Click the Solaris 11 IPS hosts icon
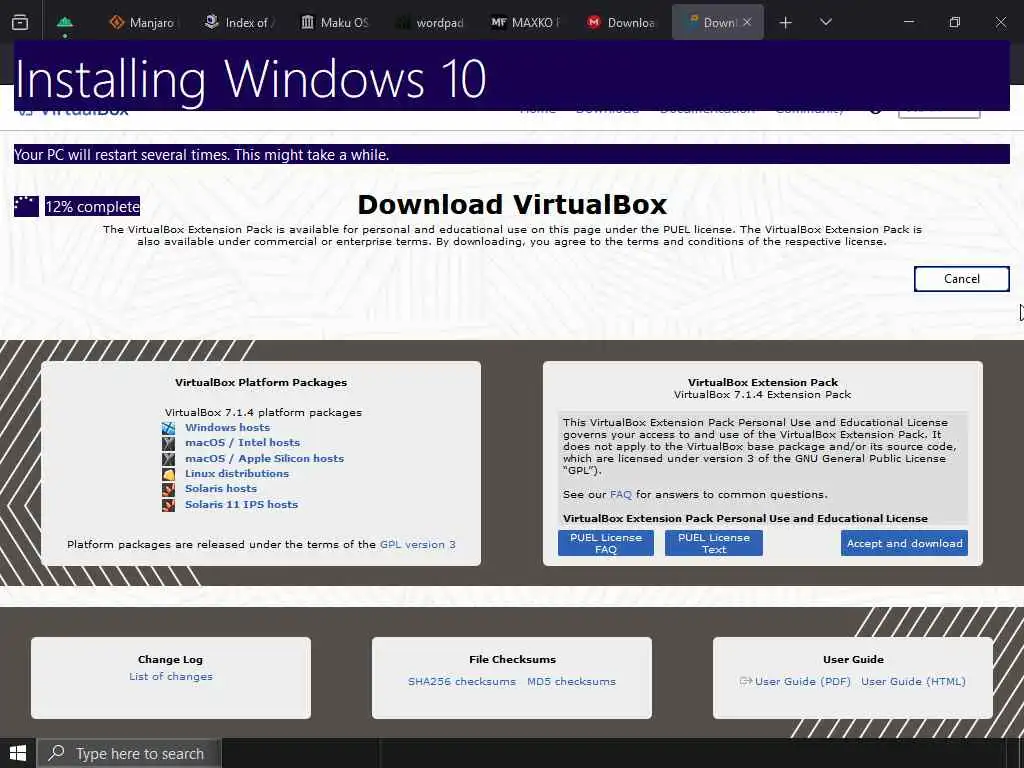The image size is (1024, 768). click(168, 505)
